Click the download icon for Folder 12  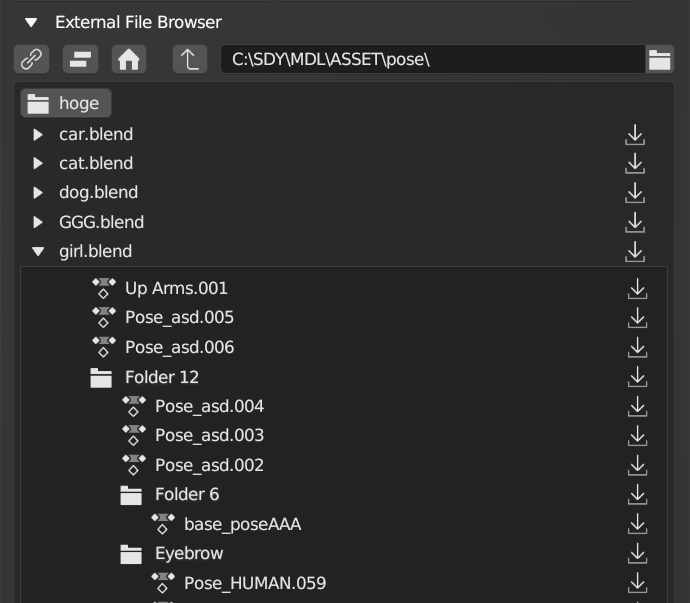(637, 377)
